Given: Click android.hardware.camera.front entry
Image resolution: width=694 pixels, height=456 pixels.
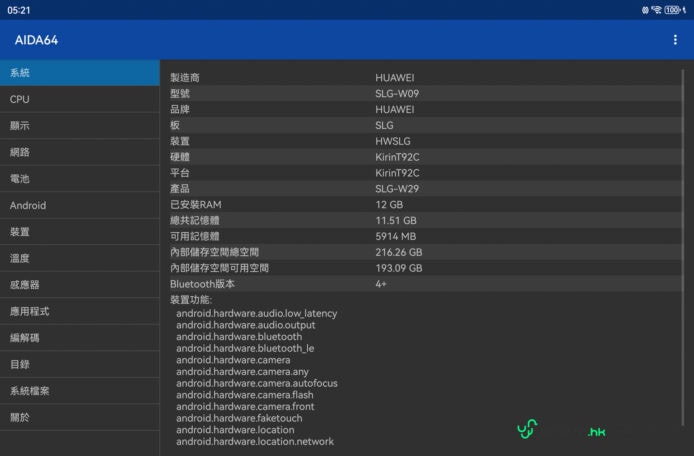Looking at the screenshot, I should [245, 406].
